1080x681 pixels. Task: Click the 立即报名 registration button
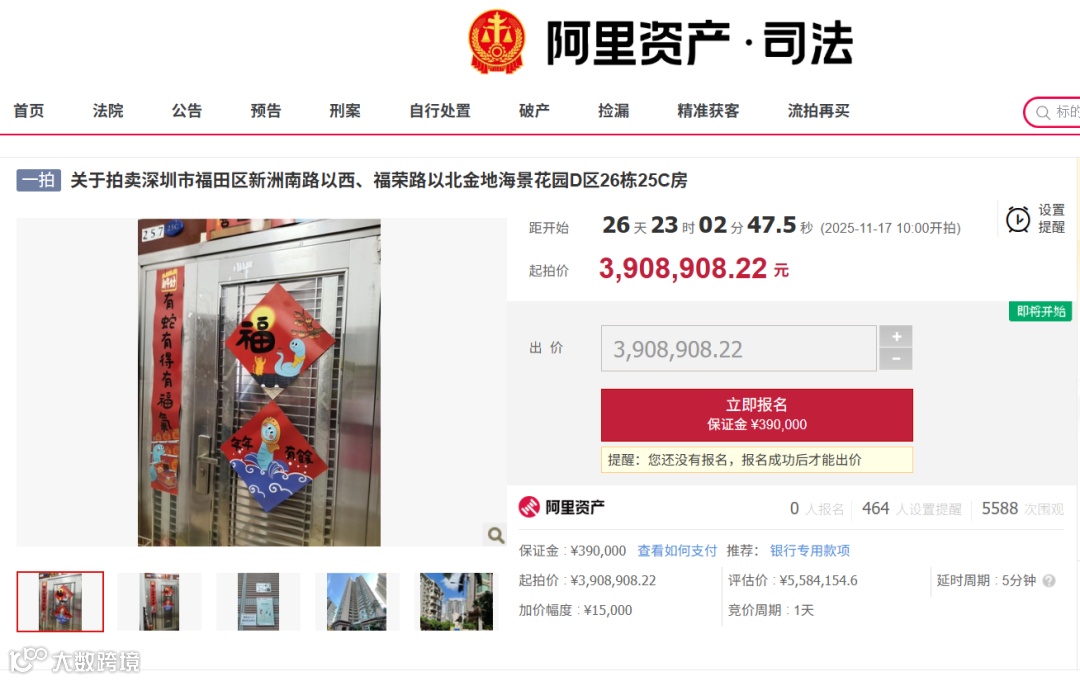757,415
